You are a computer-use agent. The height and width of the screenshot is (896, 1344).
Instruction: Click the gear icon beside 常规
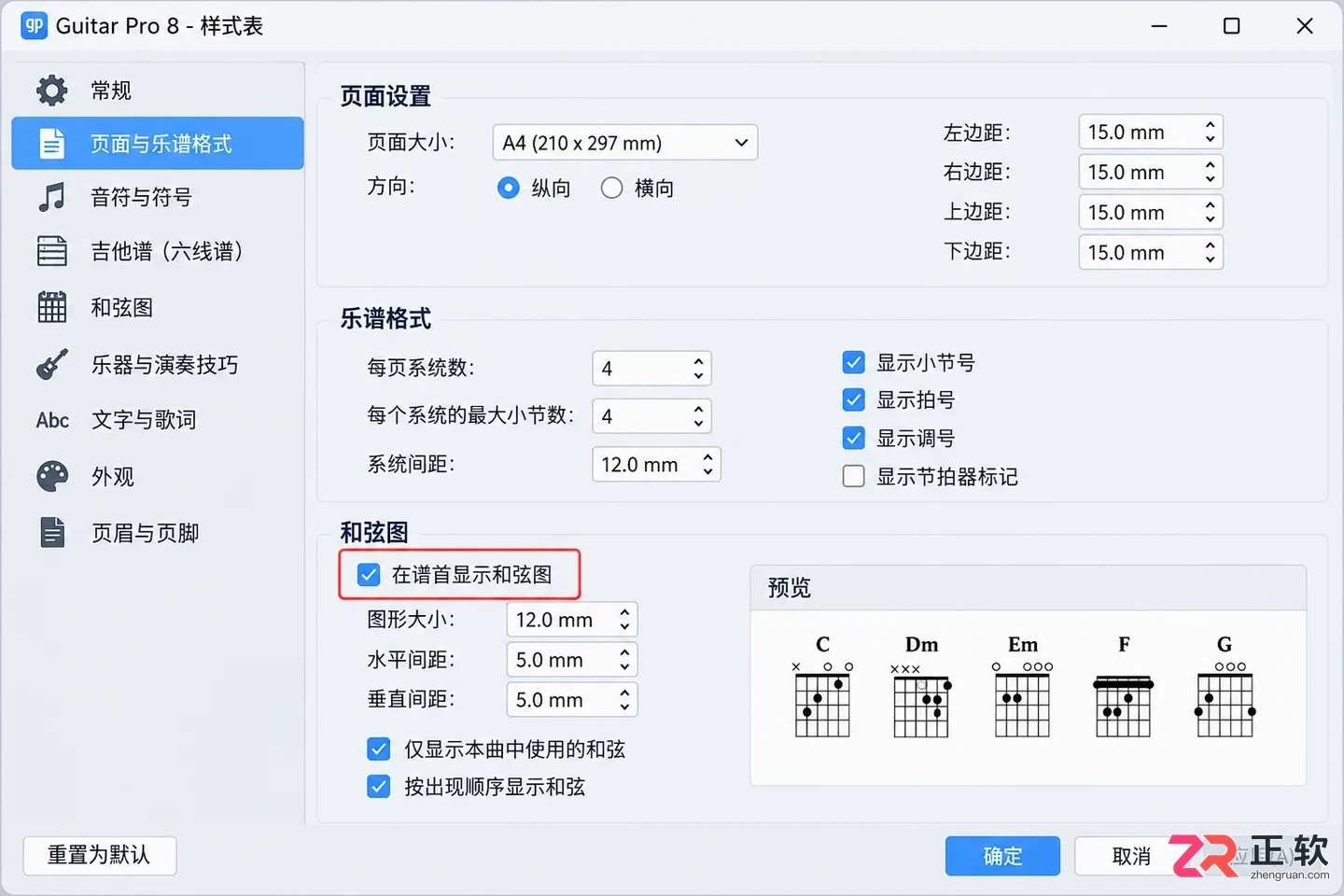(52, 91)
